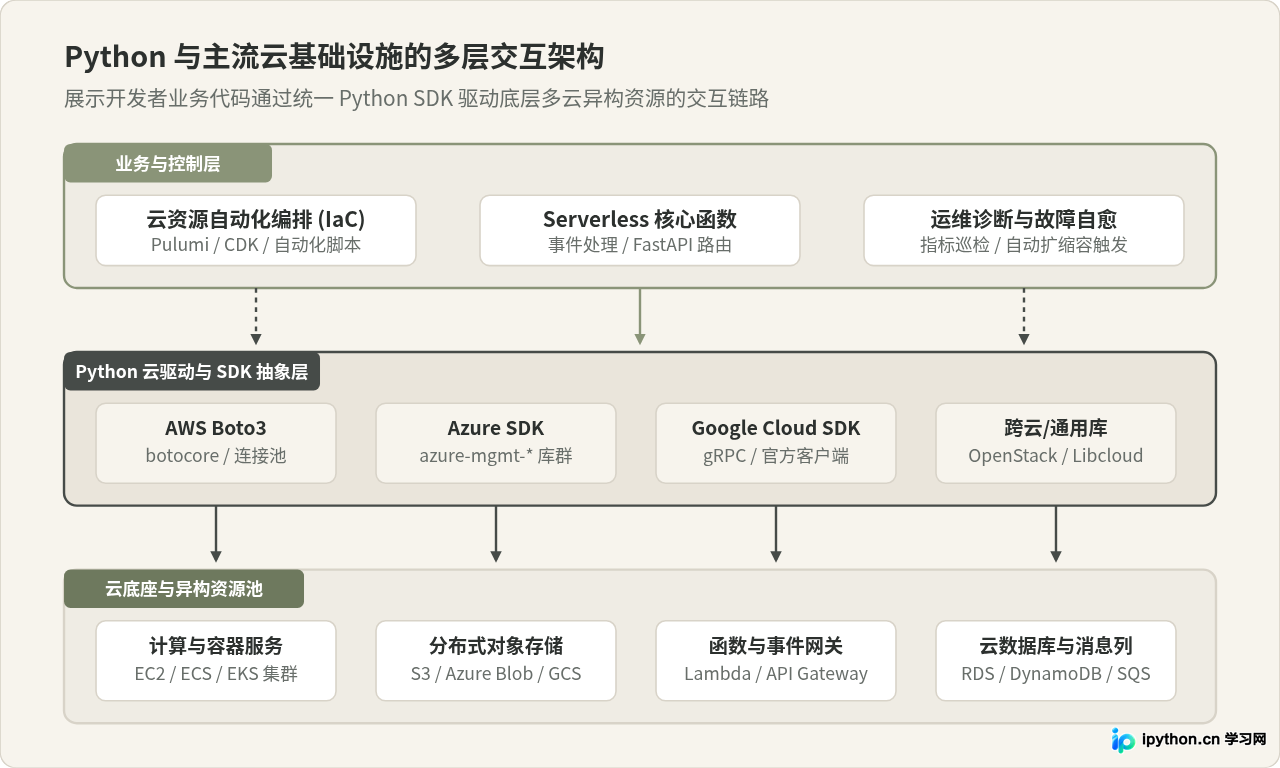The image size is (1280, 768).
Task: Select the Python 云驱动与 SDK 抽象层 label
Action: click(x=192, y=371)
